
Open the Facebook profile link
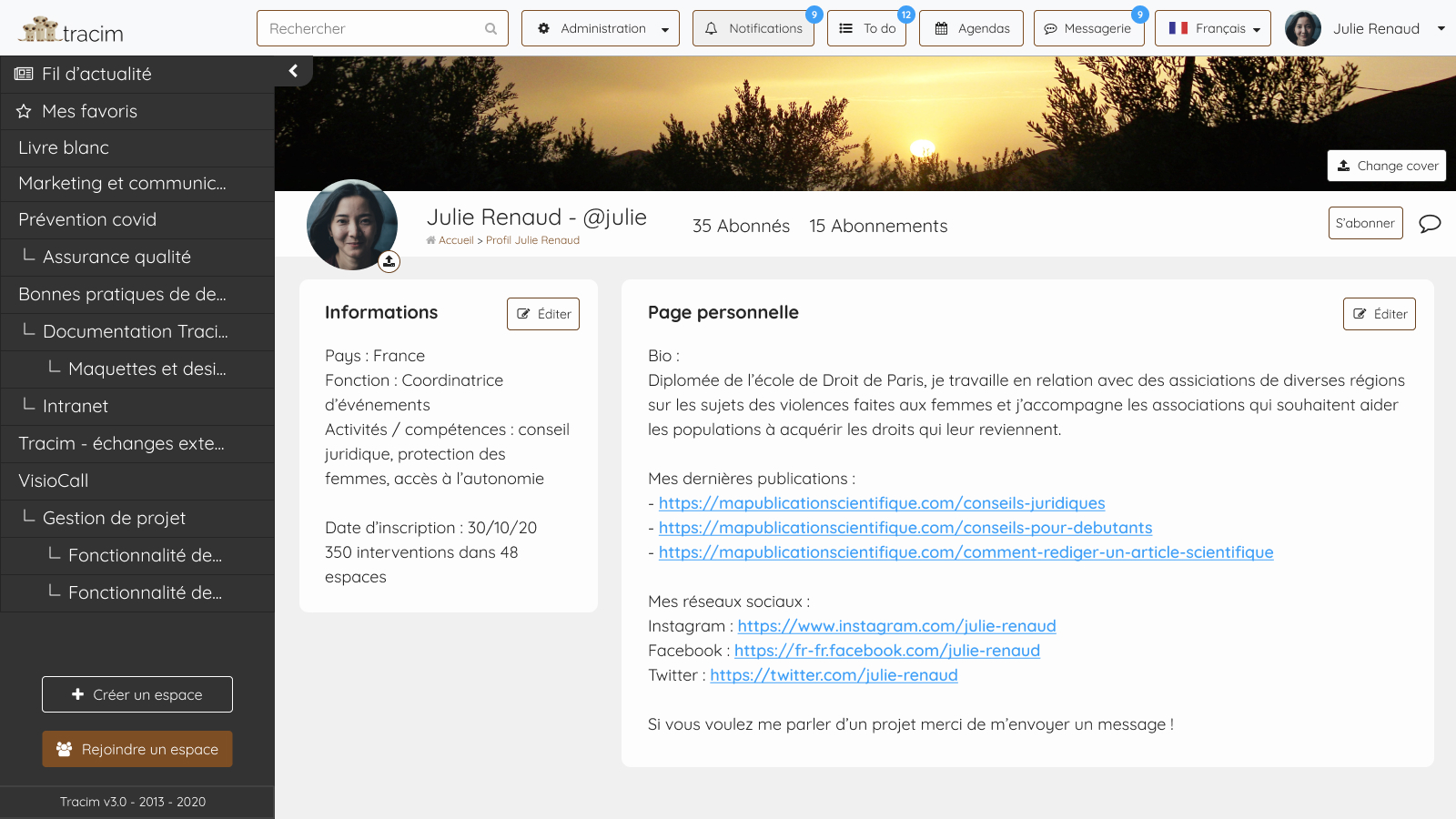pos(887,651)
